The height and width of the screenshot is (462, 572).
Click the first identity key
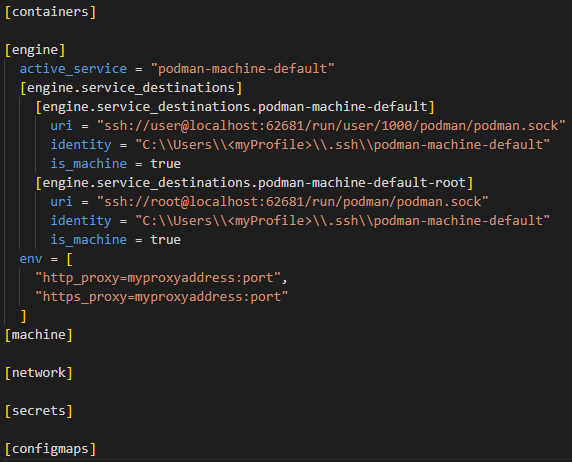pos(81,145)
